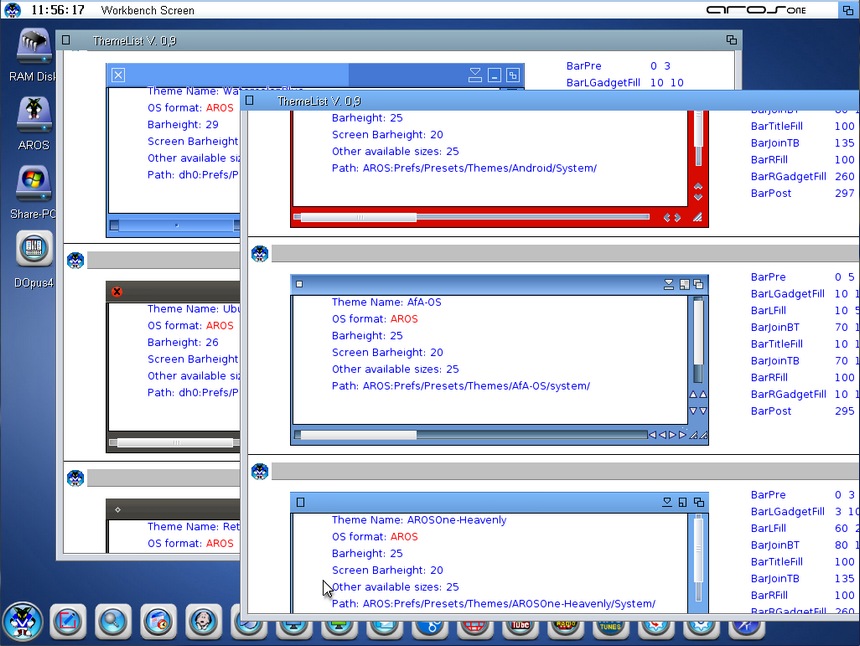Click up chevron in red Android preview
This screenshot has width=860, height=646.
[698, 186]
